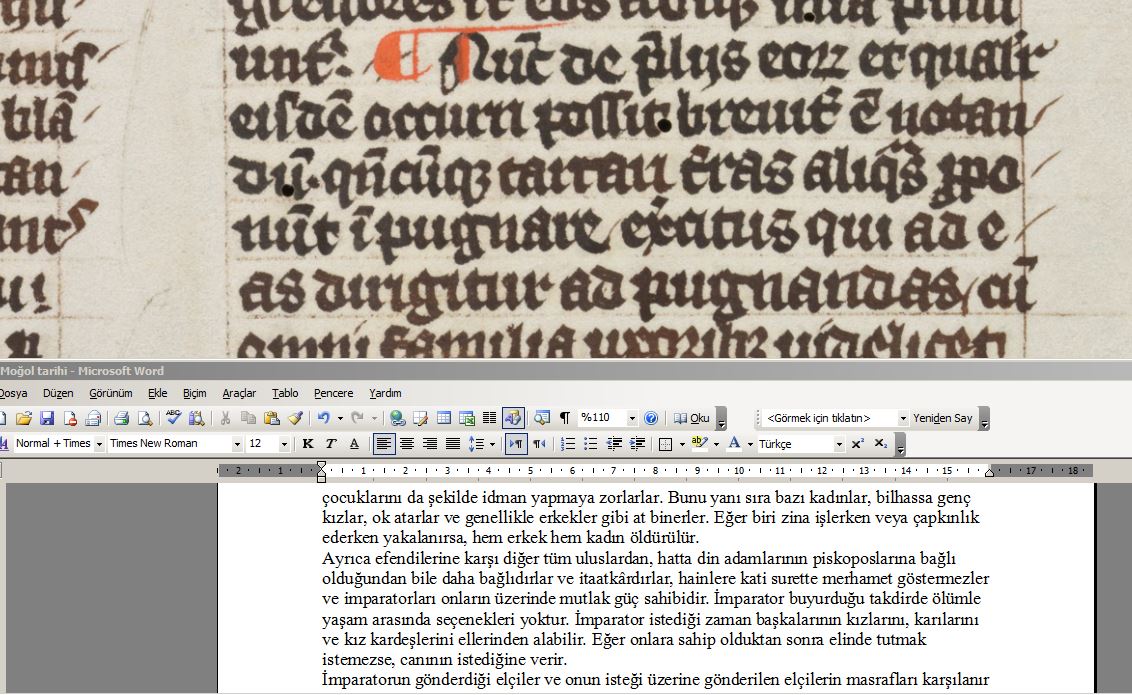Open the Columns layout icon
Screen dimensions: 1132x695
tap(489, 418)
